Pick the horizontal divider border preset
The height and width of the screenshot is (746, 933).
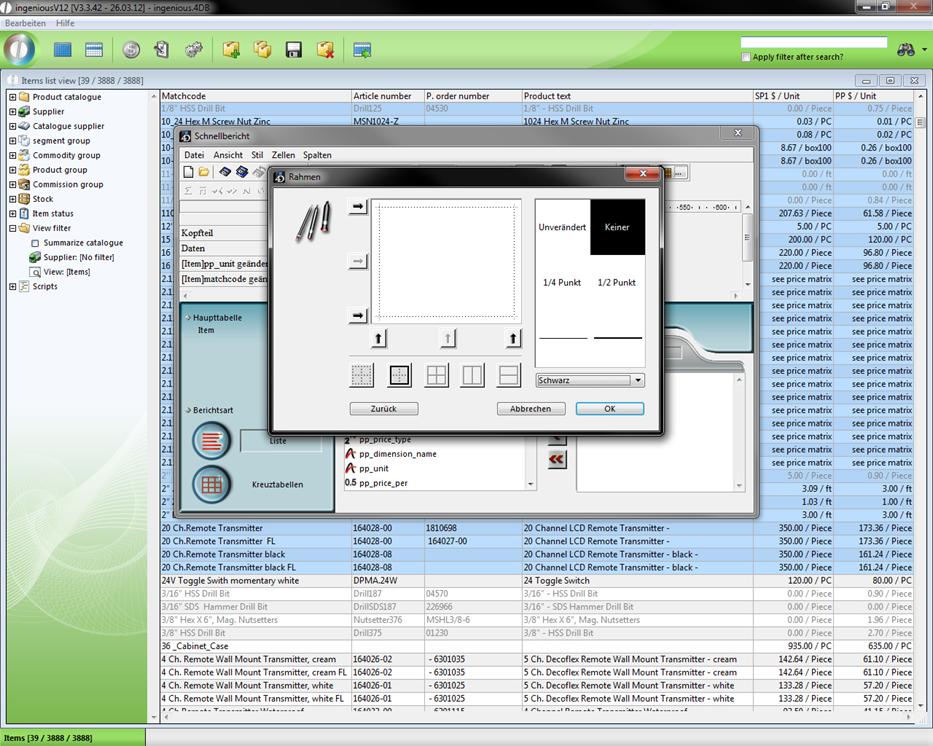(x=508, y=375)
